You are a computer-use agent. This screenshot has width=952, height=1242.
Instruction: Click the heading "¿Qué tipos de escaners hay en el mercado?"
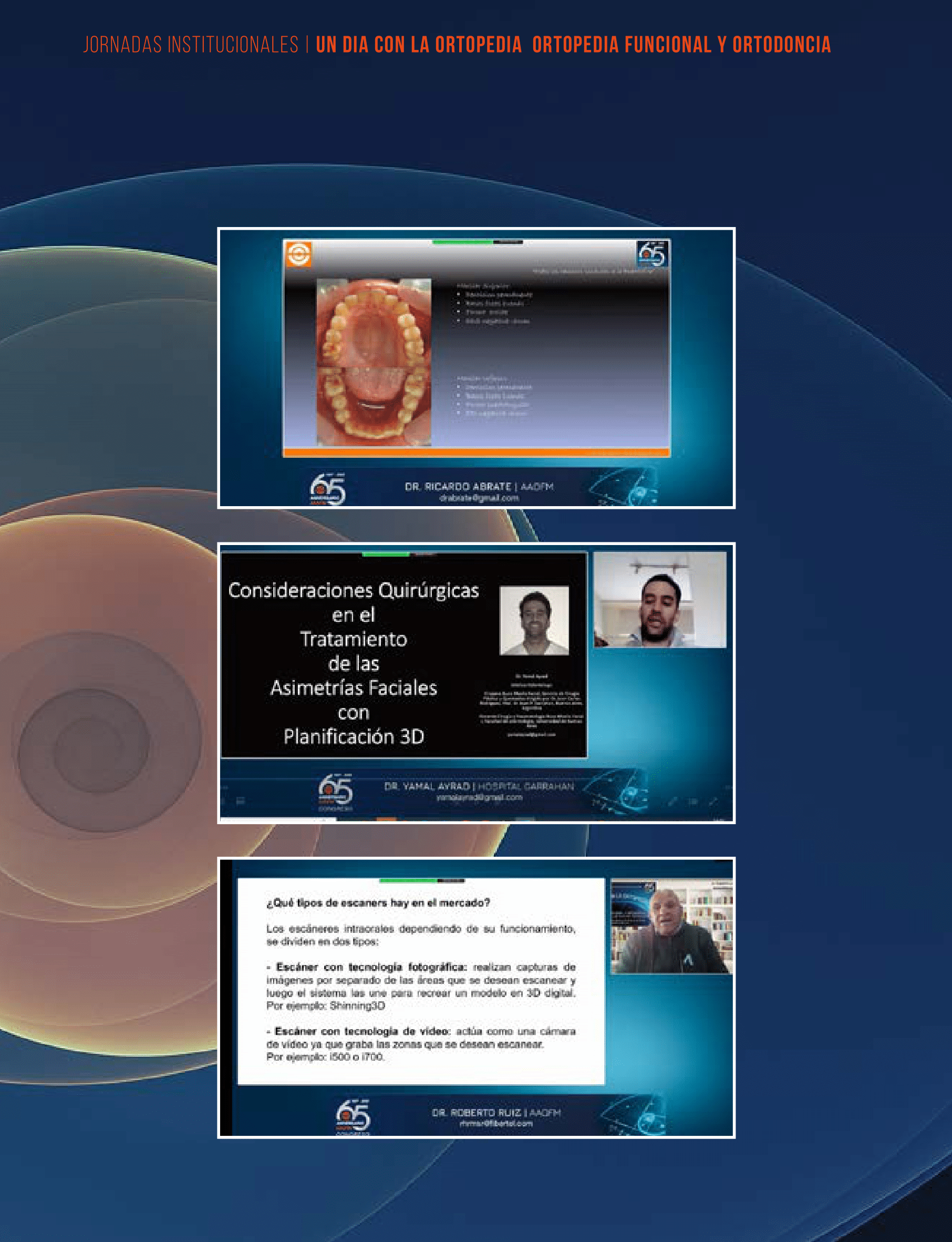click(378, 902)
